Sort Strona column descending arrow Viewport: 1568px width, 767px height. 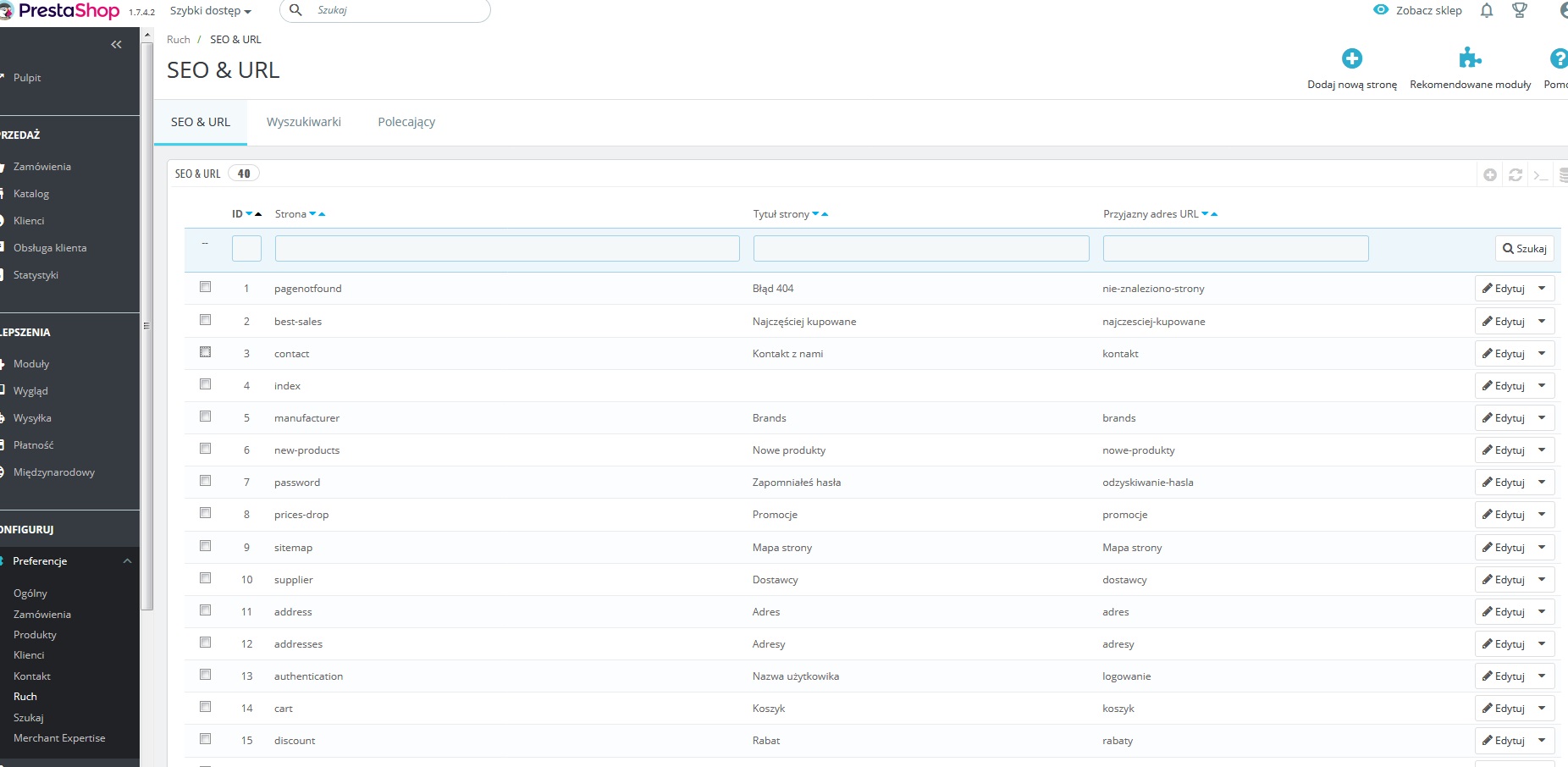(312, 214)
